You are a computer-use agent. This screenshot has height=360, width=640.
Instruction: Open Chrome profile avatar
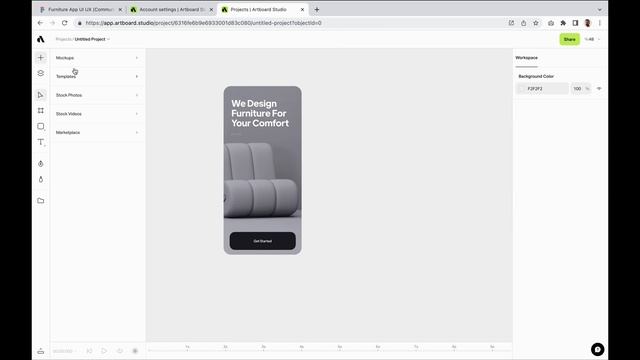pos(588,23)
